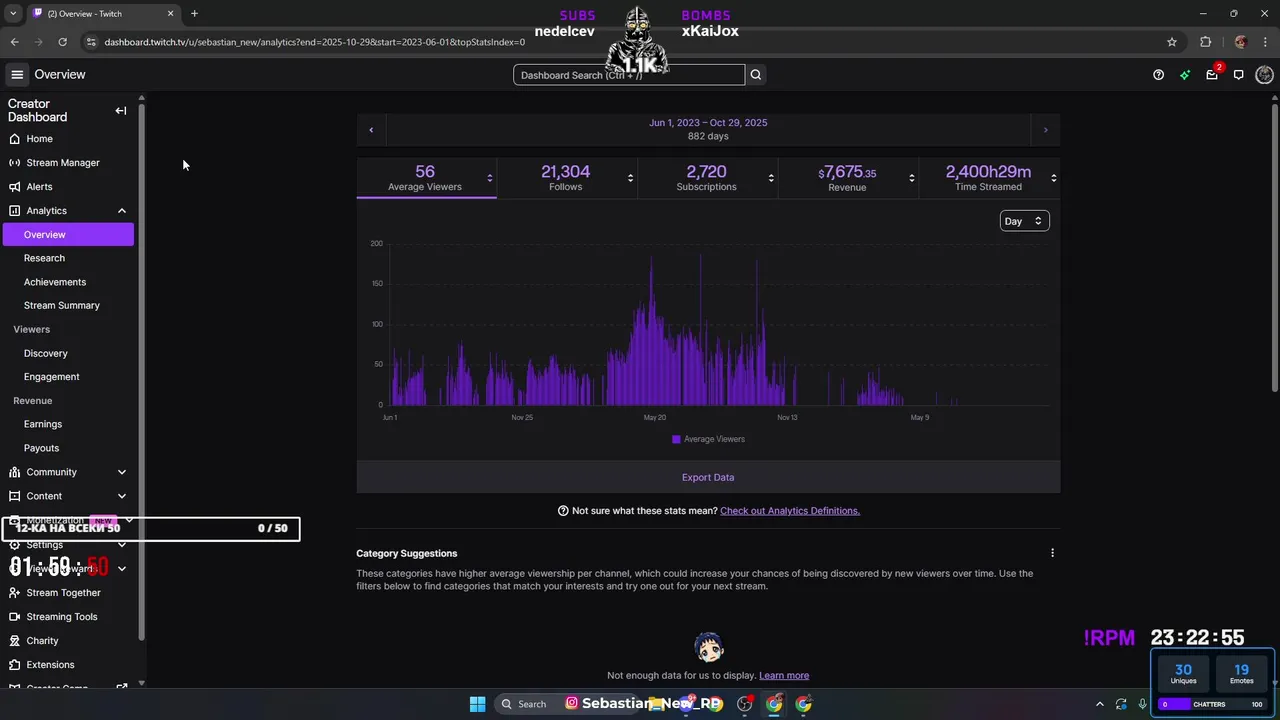
Task: Go to next date range arrow
Action: (x=1046, y=129)
